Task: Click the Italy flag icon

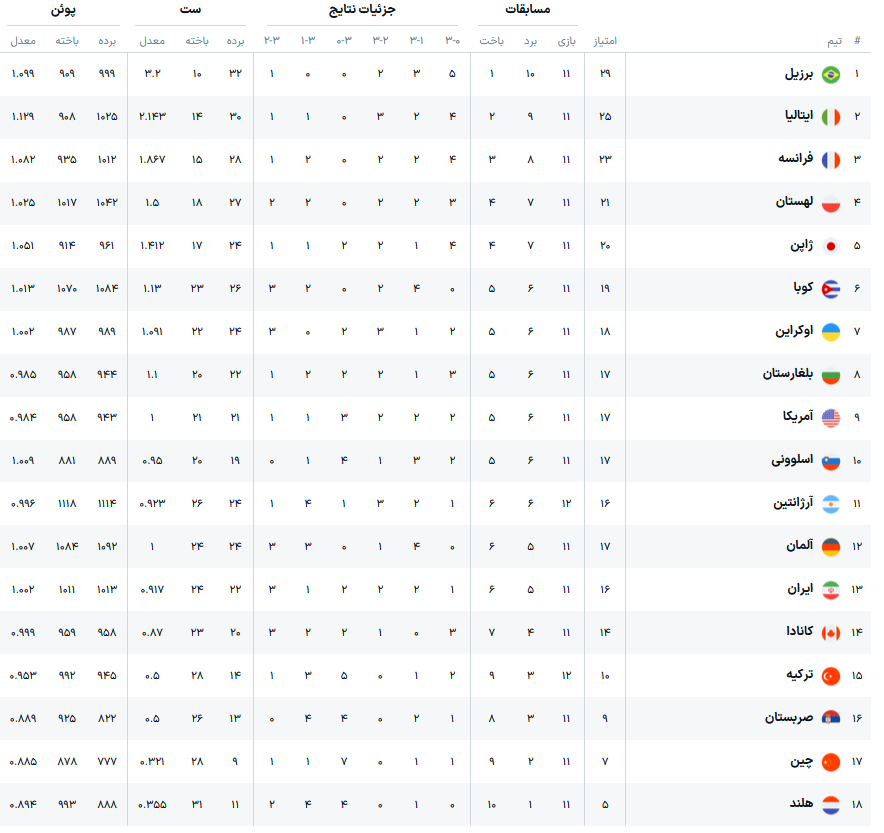Action: [830, 117]
